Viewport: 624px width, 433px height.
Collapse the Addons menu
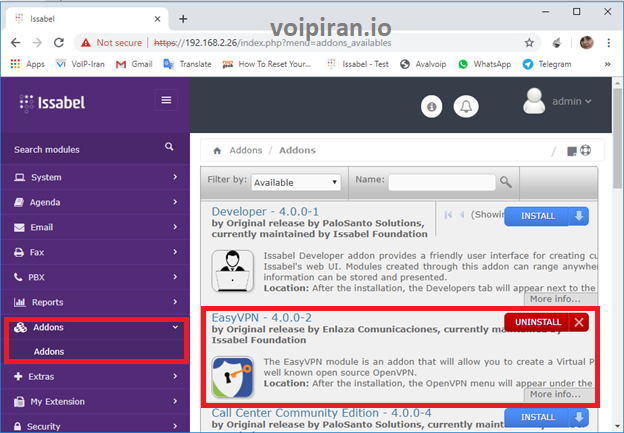[95, 328]
